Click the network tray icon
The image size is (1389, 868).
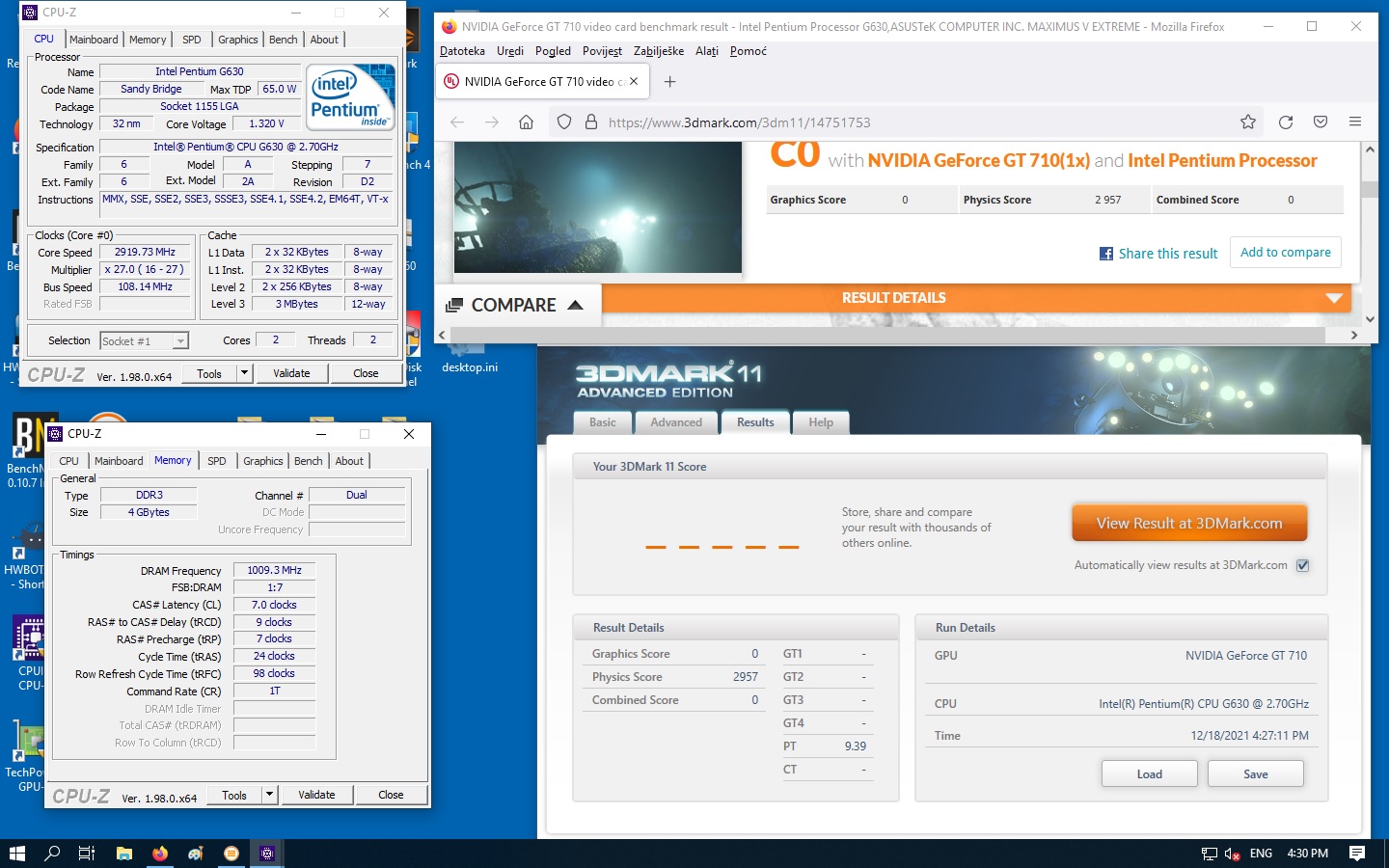(x=1210, y=854)
